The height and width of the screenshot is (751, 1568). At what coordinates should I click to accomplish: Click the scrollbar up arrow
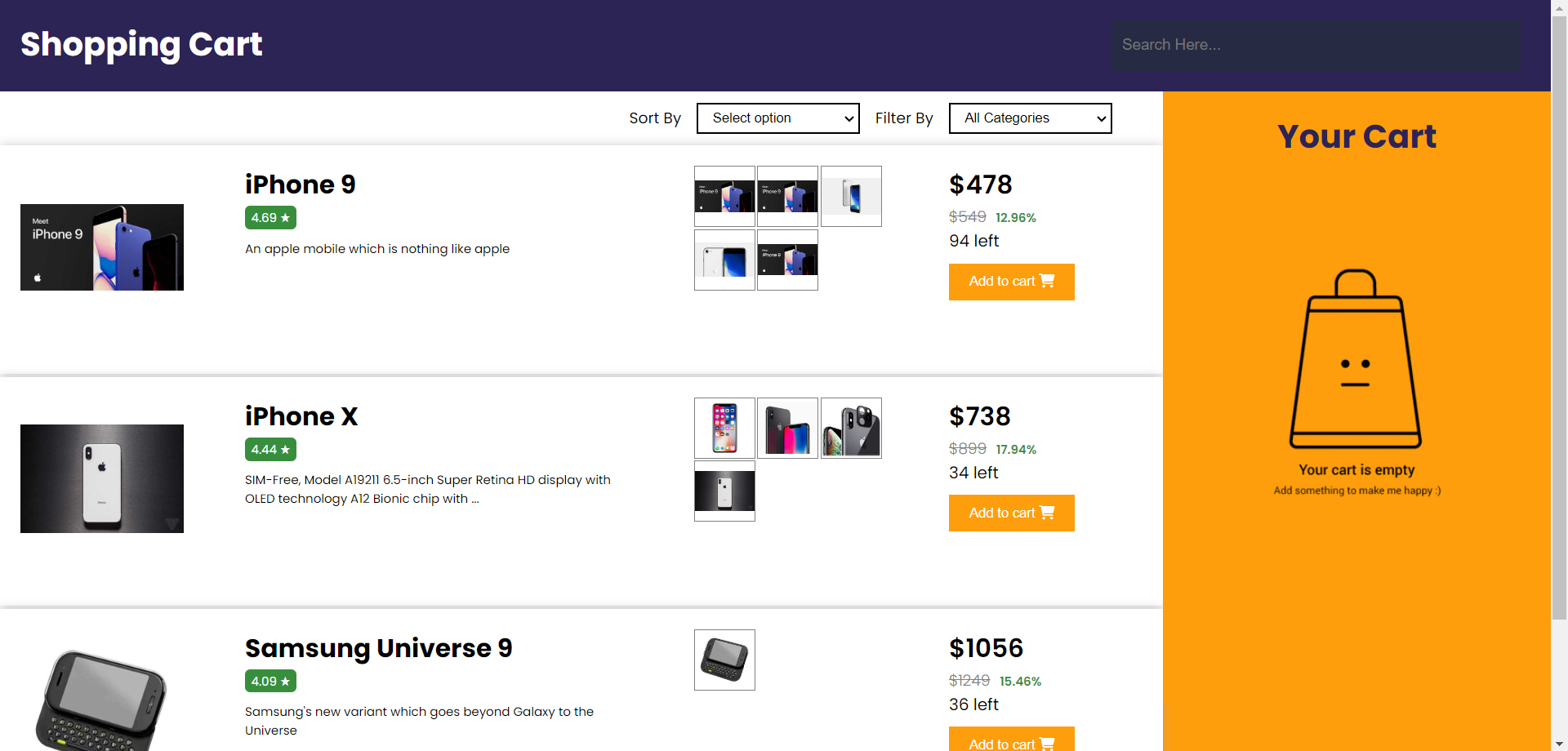tap(1559, 7)
